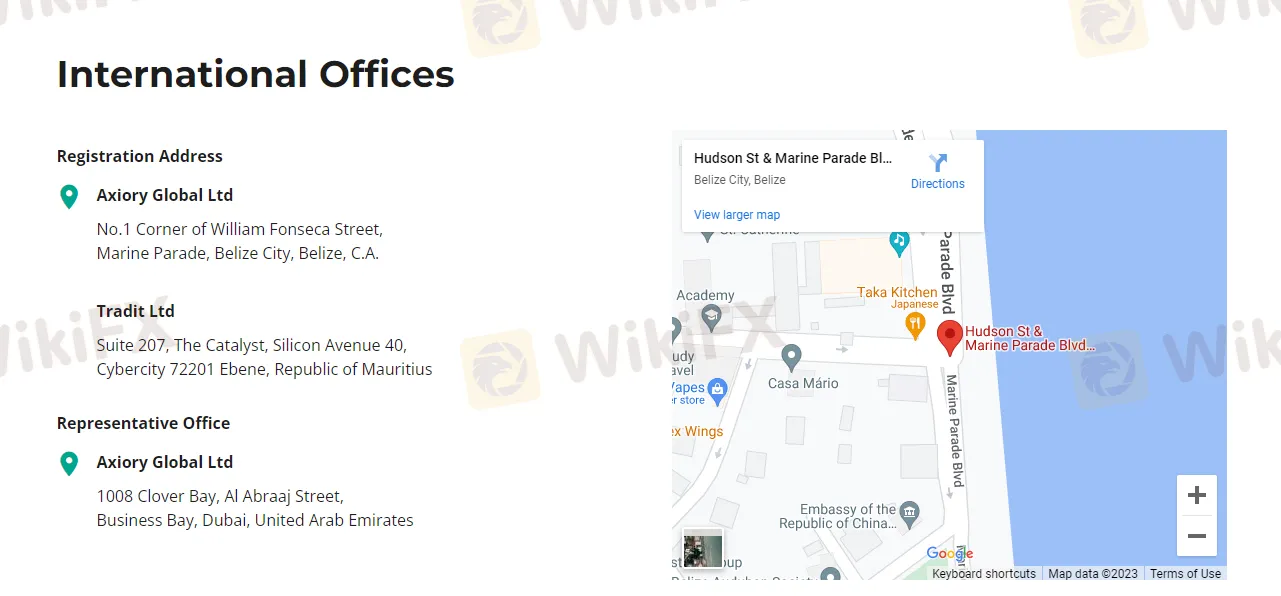Zoom out the map with the minus button
Image resolution: width=1281 pixels, height=596 pixels.
1196,536
